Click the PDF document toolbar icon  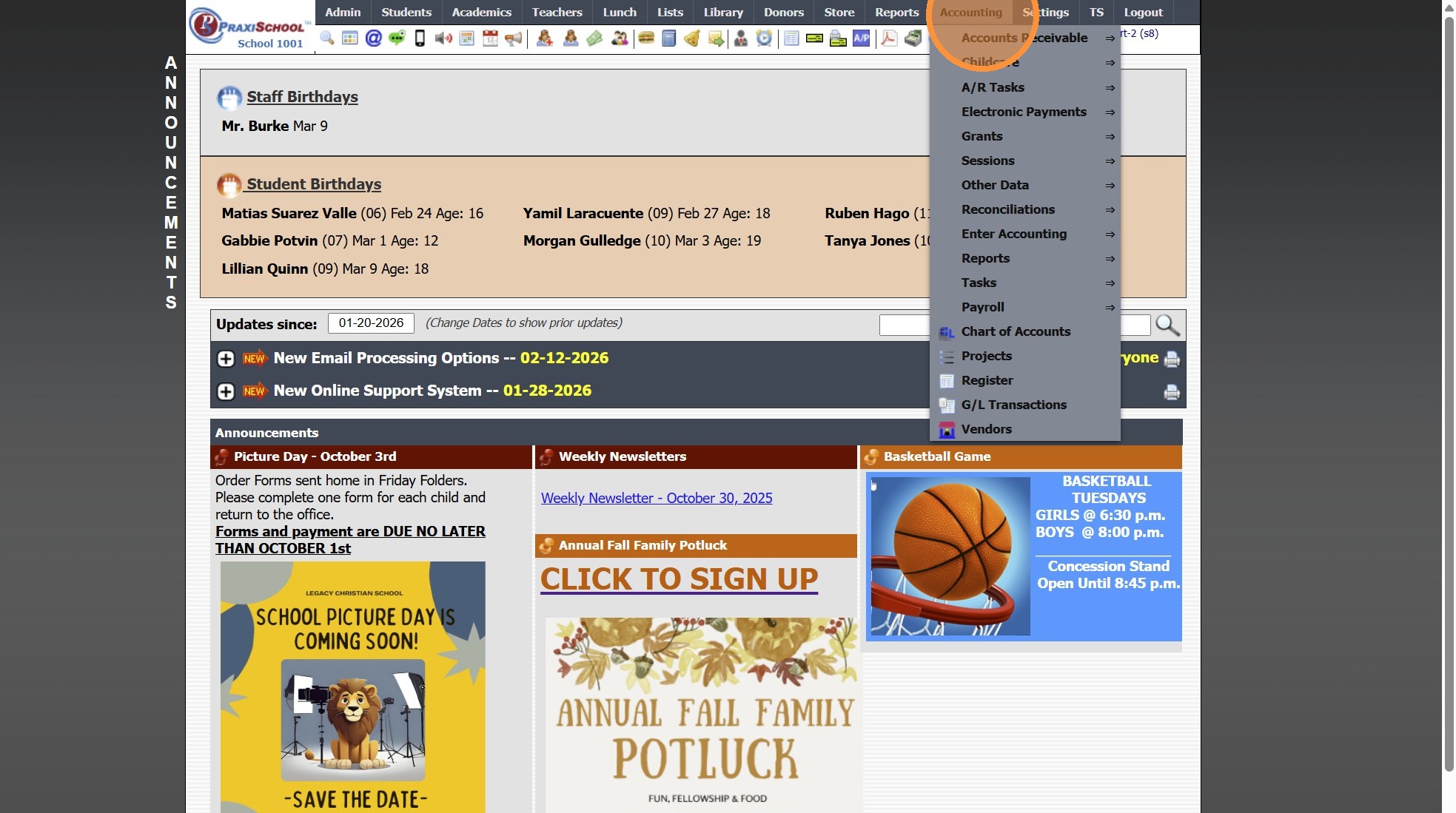889,38
